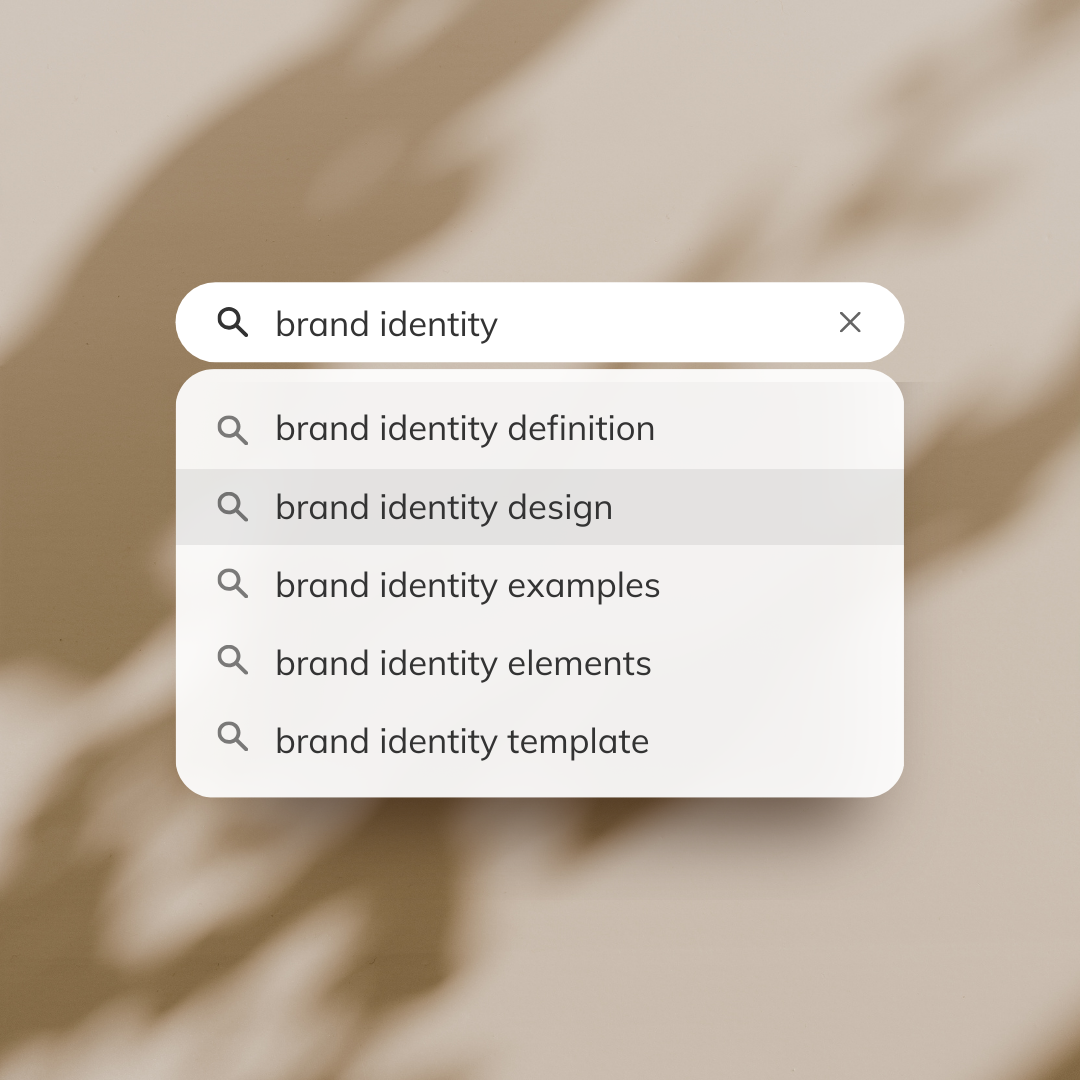This screenshot has width=1080, height=1080.
Task: Click the word 'template' in last suggestion
Action: tap(579, 742)
